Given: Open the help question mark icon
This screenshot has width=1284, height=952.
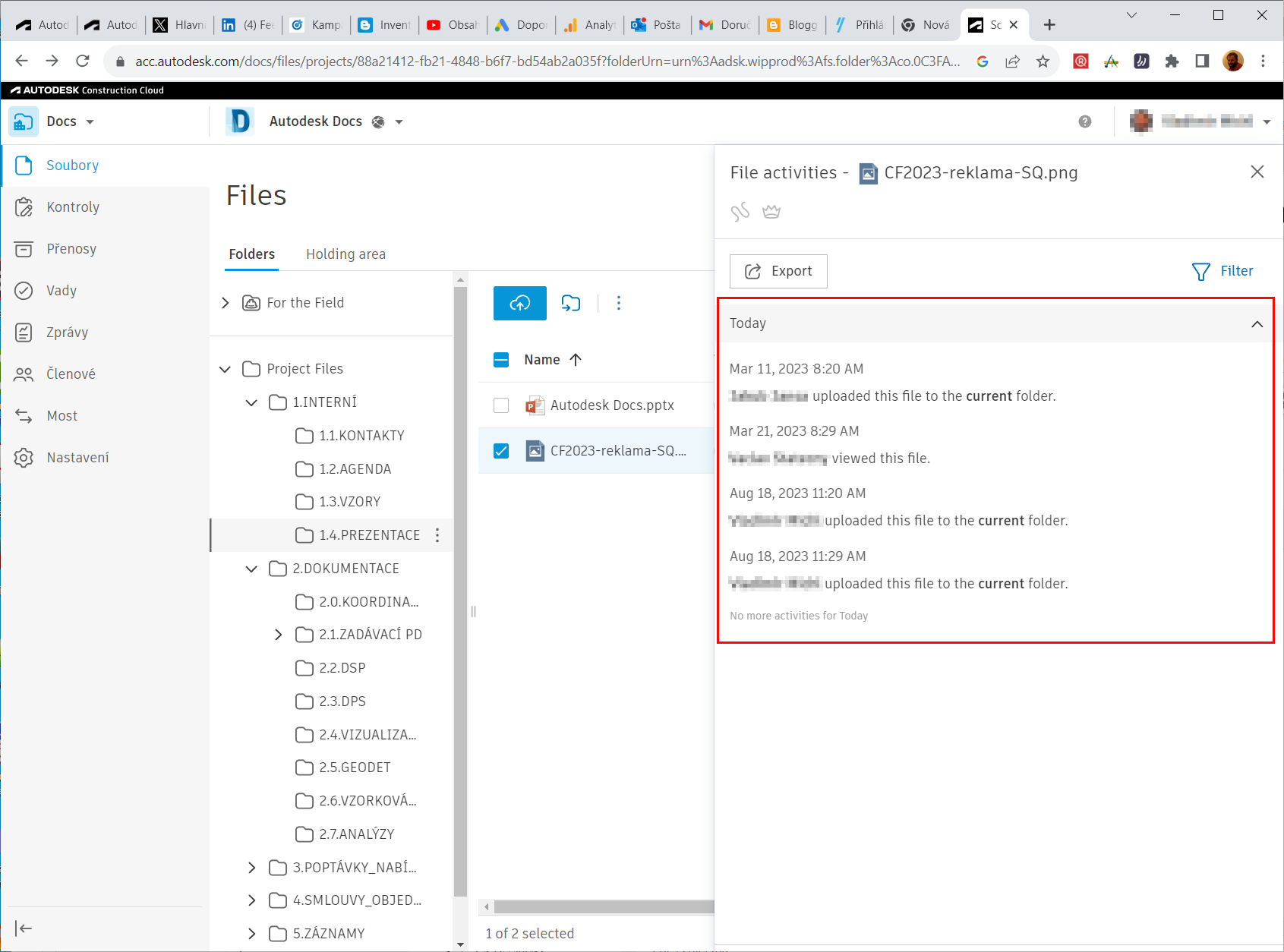Looking at the screenshot, I should [1084, 121].
